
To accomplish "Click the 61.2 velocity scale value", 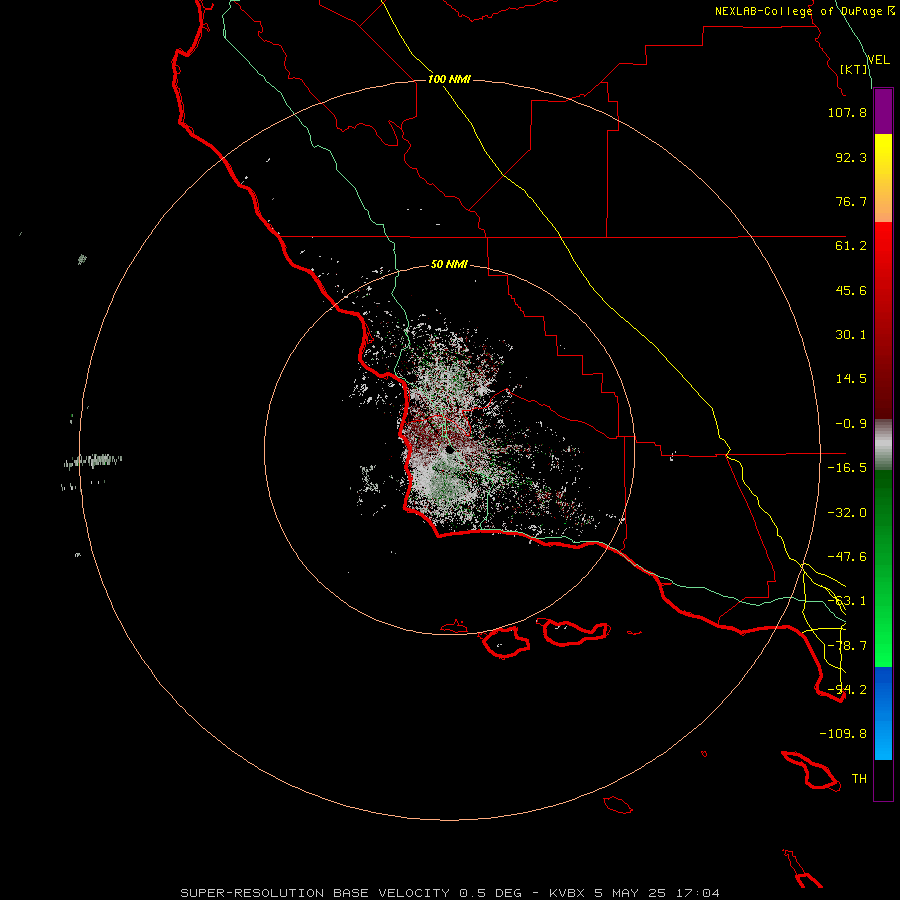I will pyautogui.click(x=851, y=246).
